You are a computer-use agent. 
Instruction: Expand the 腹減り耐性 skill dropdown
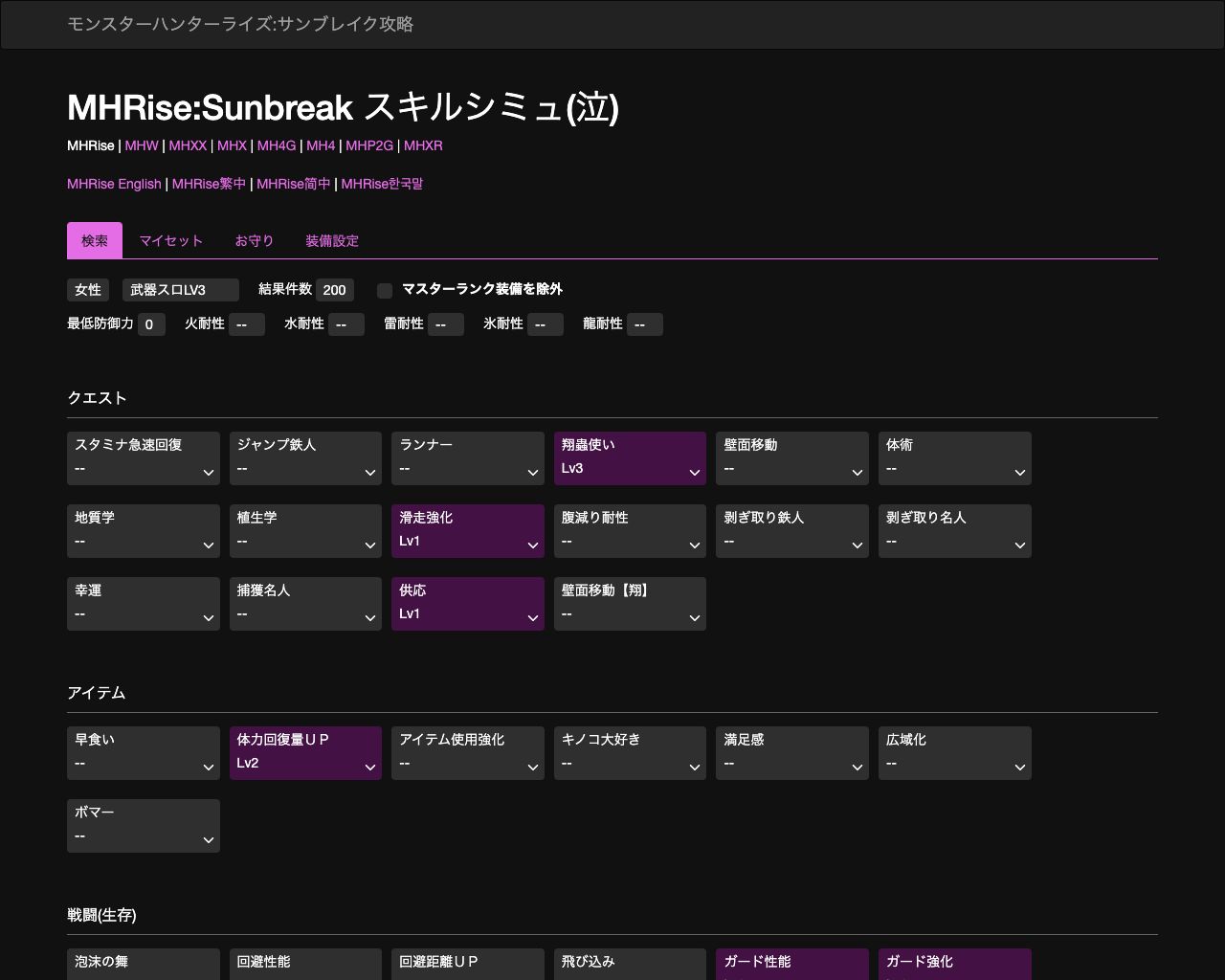click(x=630, y=531)
